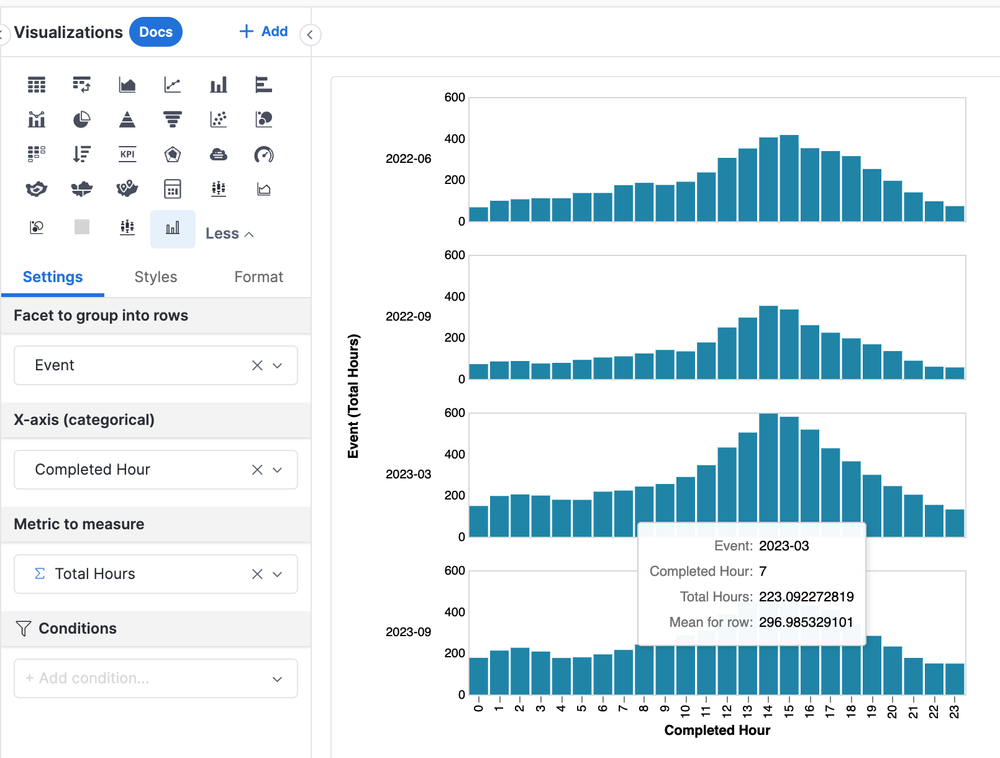Pick the line chart visualization icon
The height and width of the screenshot is (758, 1000).
(x=172, y=84)
